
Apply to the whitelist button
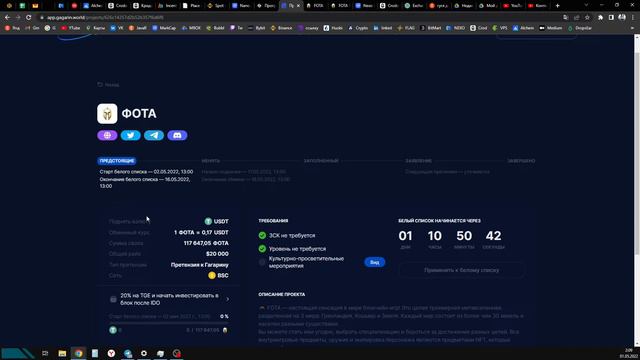[x=461, y=270]
